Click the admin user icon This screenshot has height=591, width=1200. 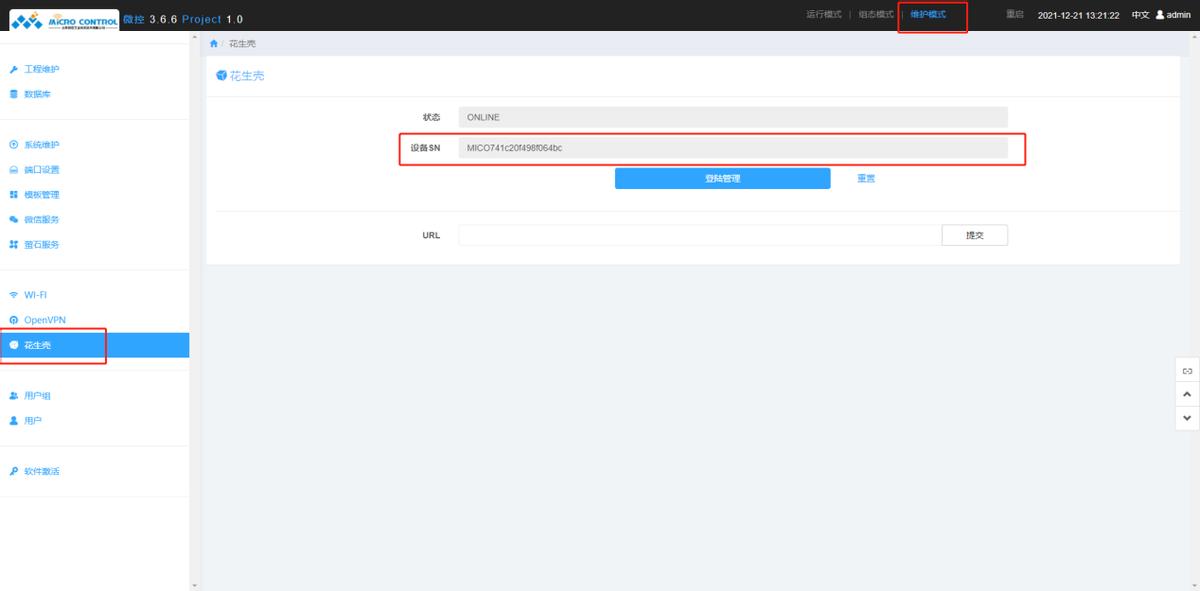[x=1160, y=15]
